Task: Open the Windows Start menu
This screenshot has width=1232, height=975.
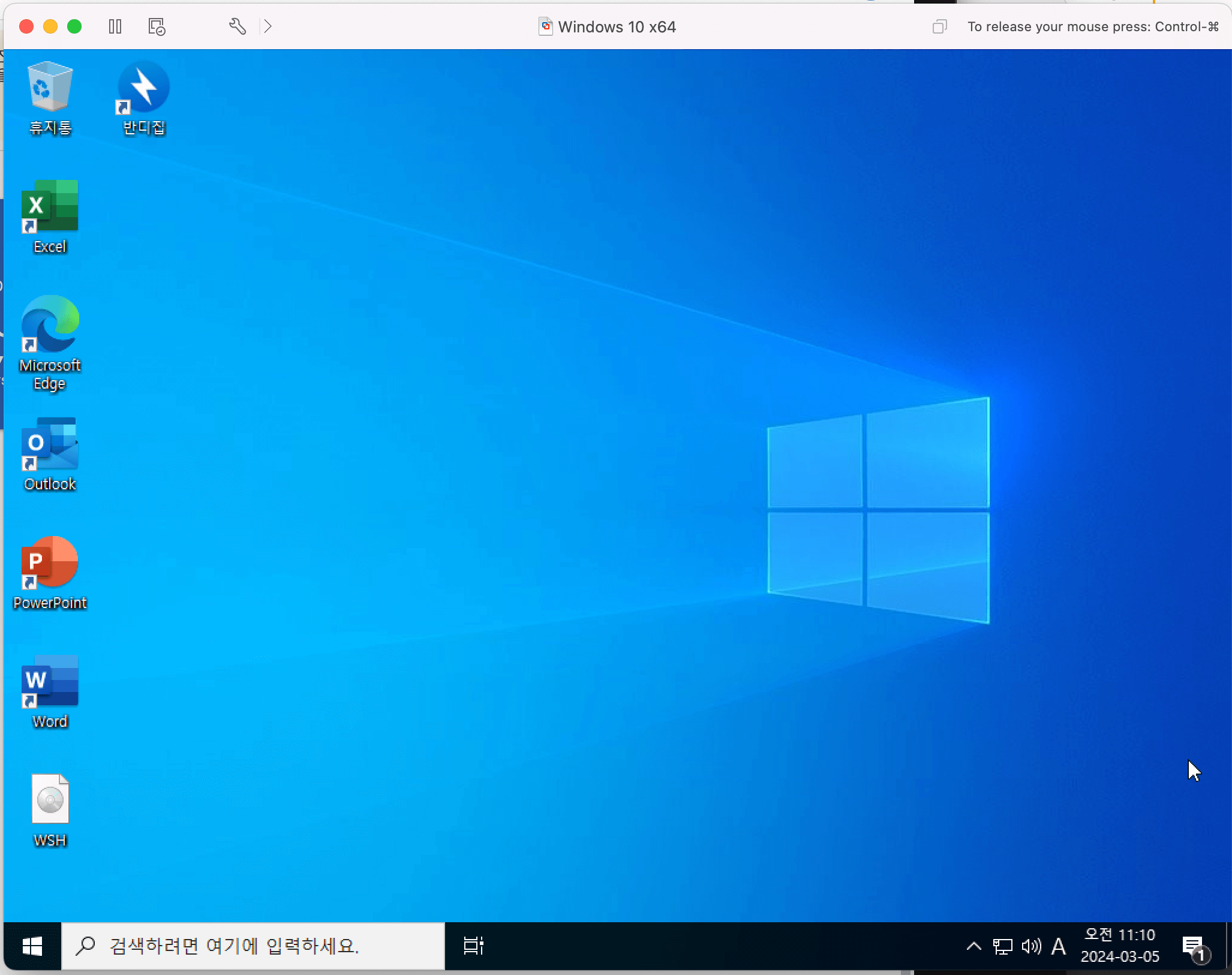Action: 32,946
